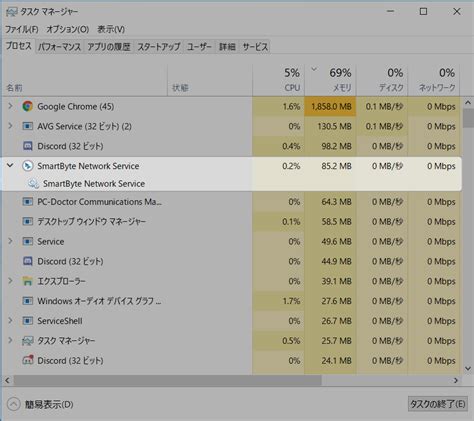
Task: Click the Google Chrome process icon
Action: pyautogui.click(x=27, y=106)
